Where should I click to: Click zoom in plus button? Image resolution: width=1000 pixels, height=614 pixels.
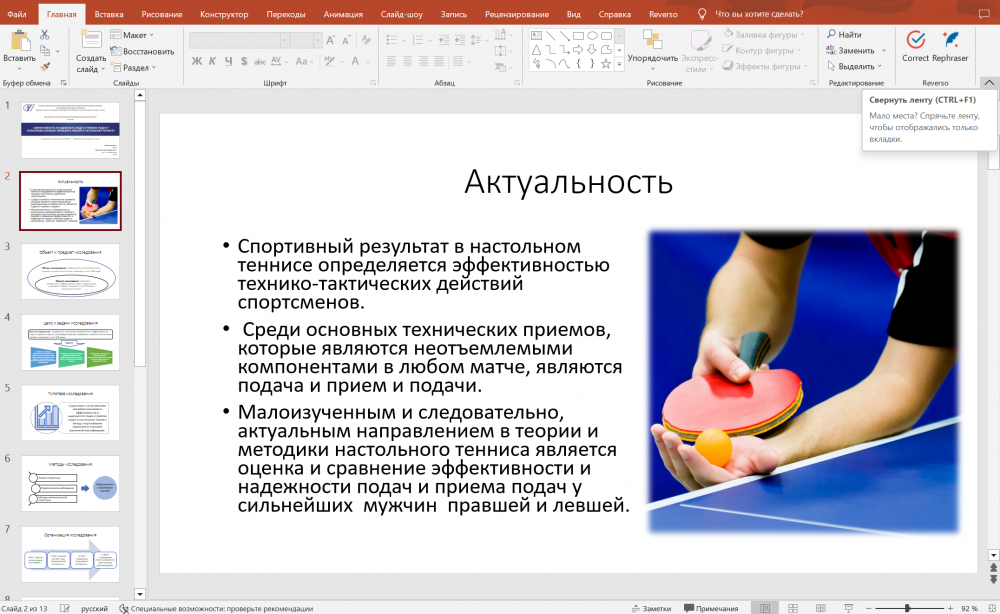950,608
